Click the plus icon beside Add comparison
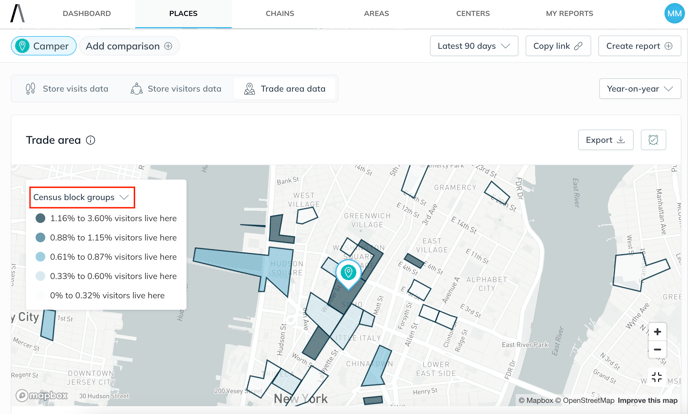This screenshot has width=688, height=414. point(168,46)
